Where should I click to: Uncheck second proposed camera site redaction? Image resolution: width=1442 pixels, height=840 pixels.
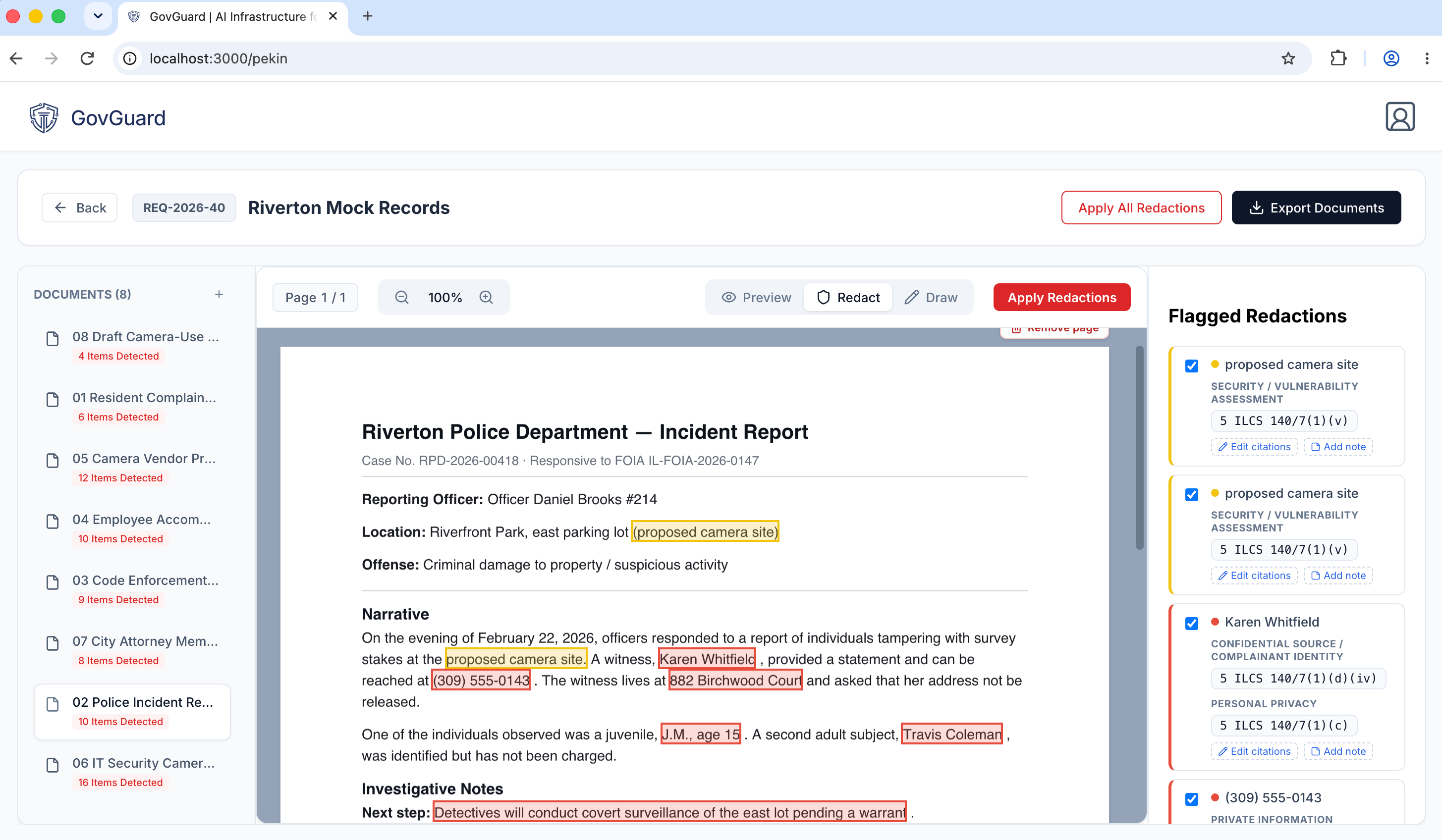pos(1191,494)
